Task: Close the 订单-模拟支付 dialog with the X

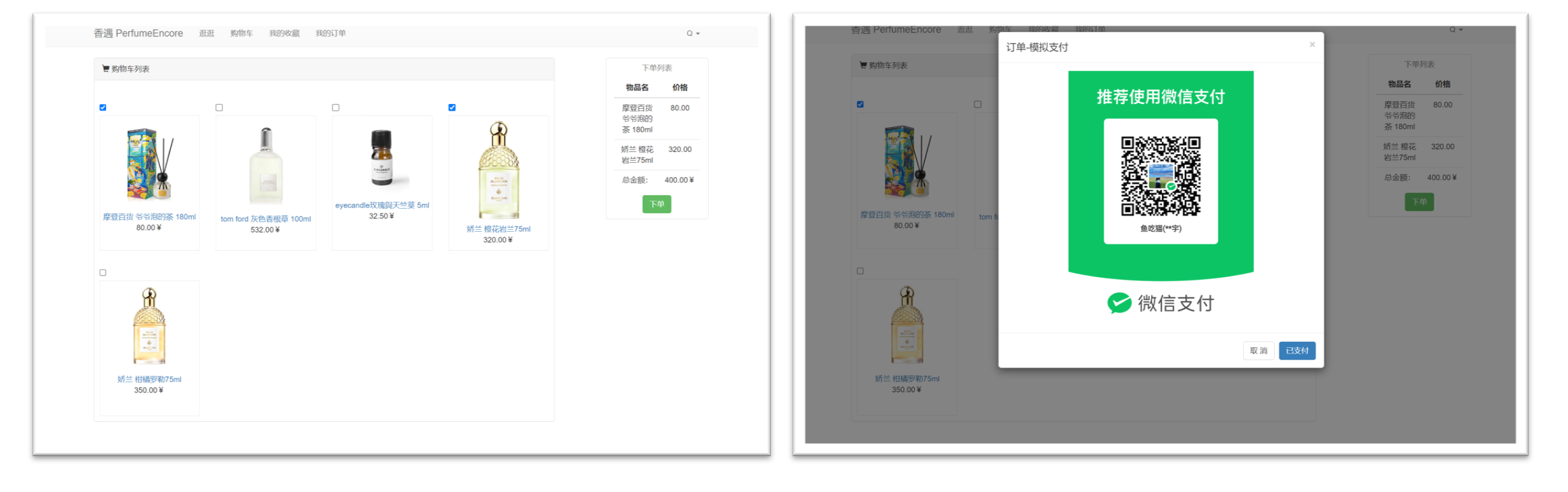Action: click(x=1312, y=45)
